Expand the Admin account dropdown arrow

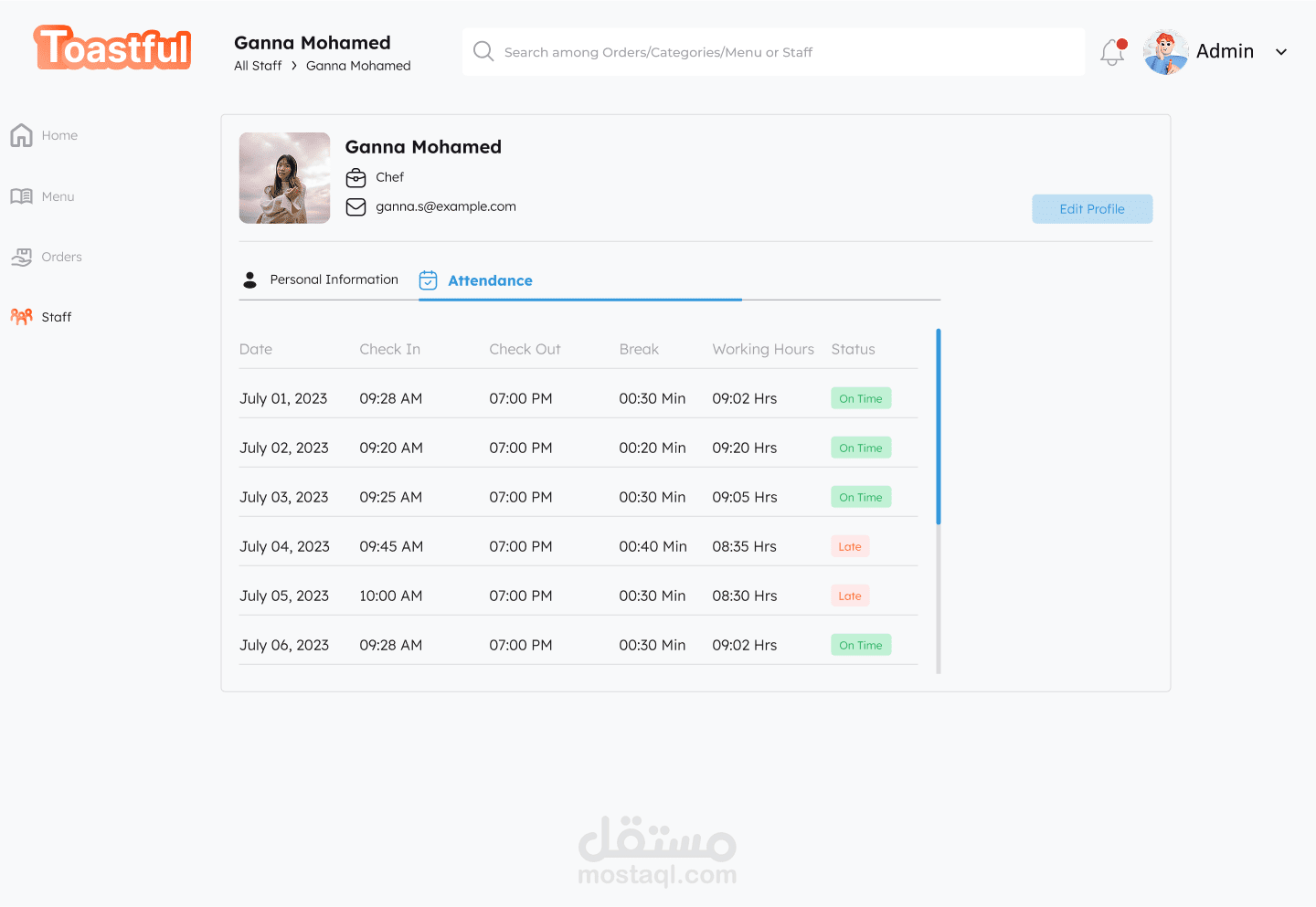1281,52
